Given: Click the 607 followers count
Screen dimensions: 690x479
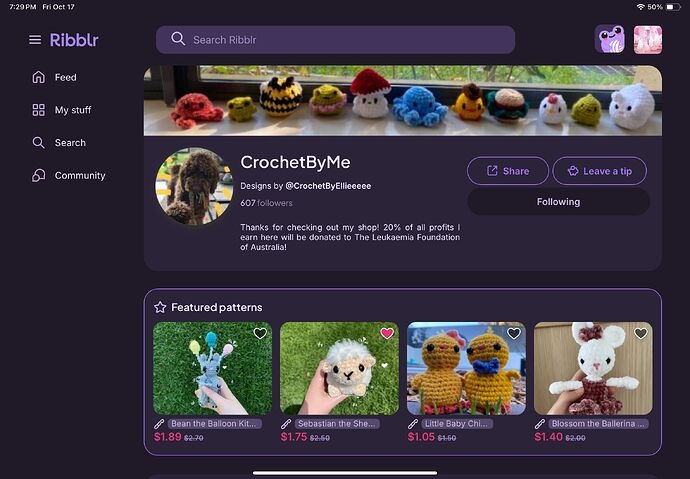Looking at the screenshot, I should pos(266,203).
